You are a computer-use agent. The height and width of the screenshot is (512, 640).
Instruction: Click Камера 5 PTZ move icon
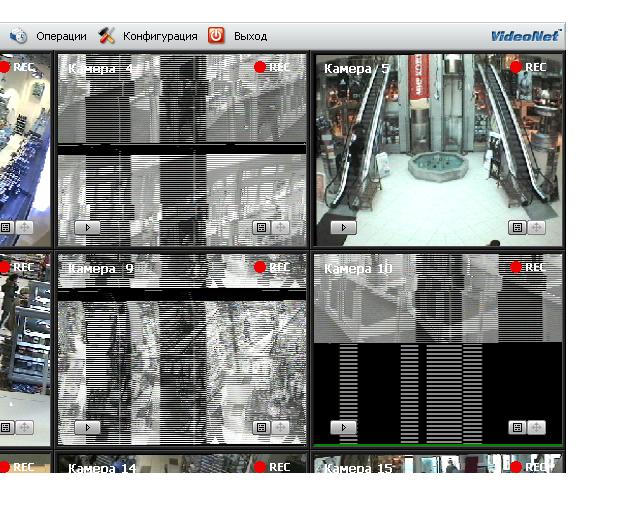(x=536, y=227)
